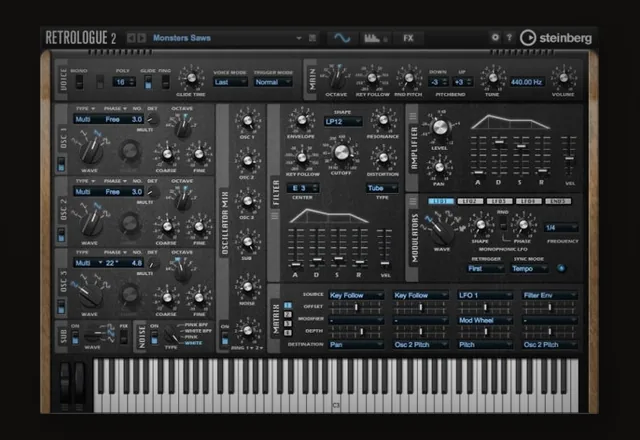Show the synth page via the sine-wave icon
Image resolution: width=640 pixels, height=440 pixels.
(342, 38)
